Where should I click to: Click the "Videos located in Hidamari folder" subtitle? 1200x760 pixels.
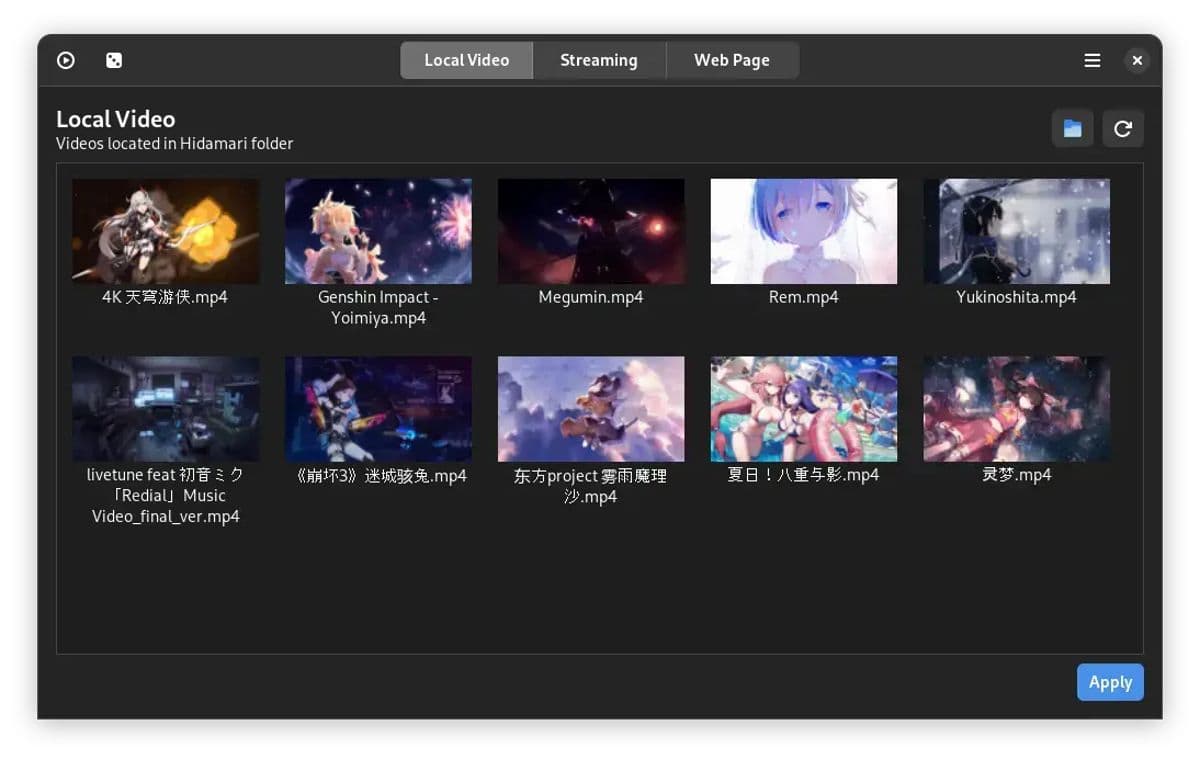click(175, 143)
